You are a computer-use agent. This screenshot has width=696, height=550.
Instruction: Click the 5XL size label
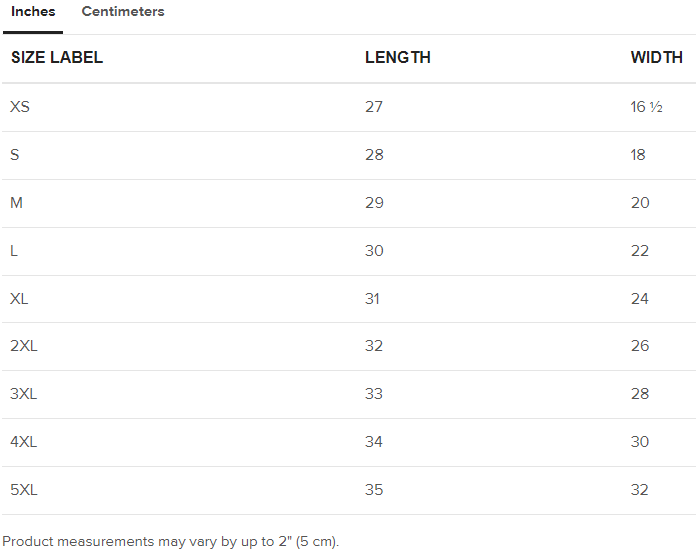pyautogui.click(x=24, y=490)
